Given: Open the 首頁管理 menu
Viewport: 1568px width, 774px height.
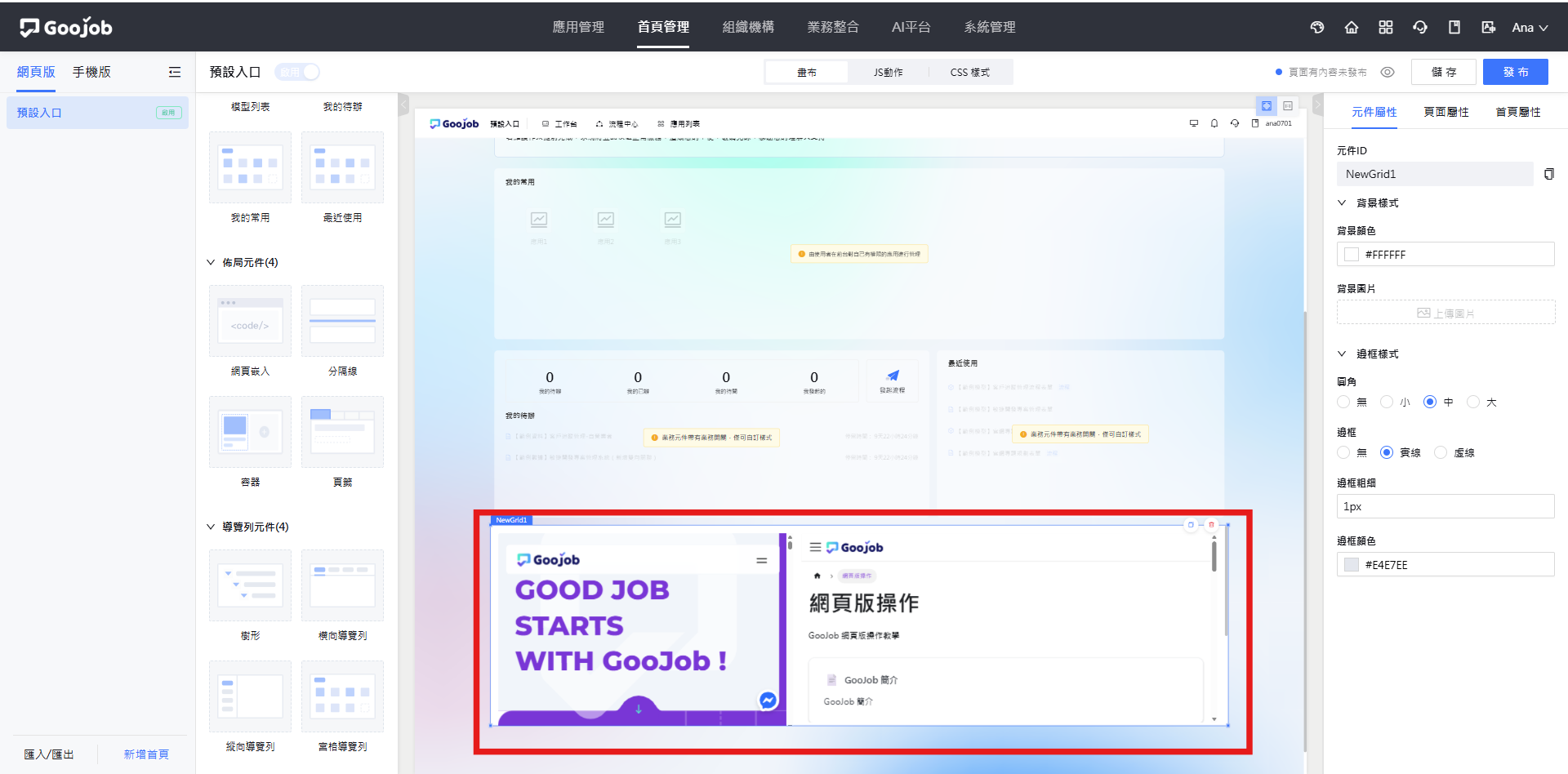Looking at the screenshot, I should click(x=663, y=27).
